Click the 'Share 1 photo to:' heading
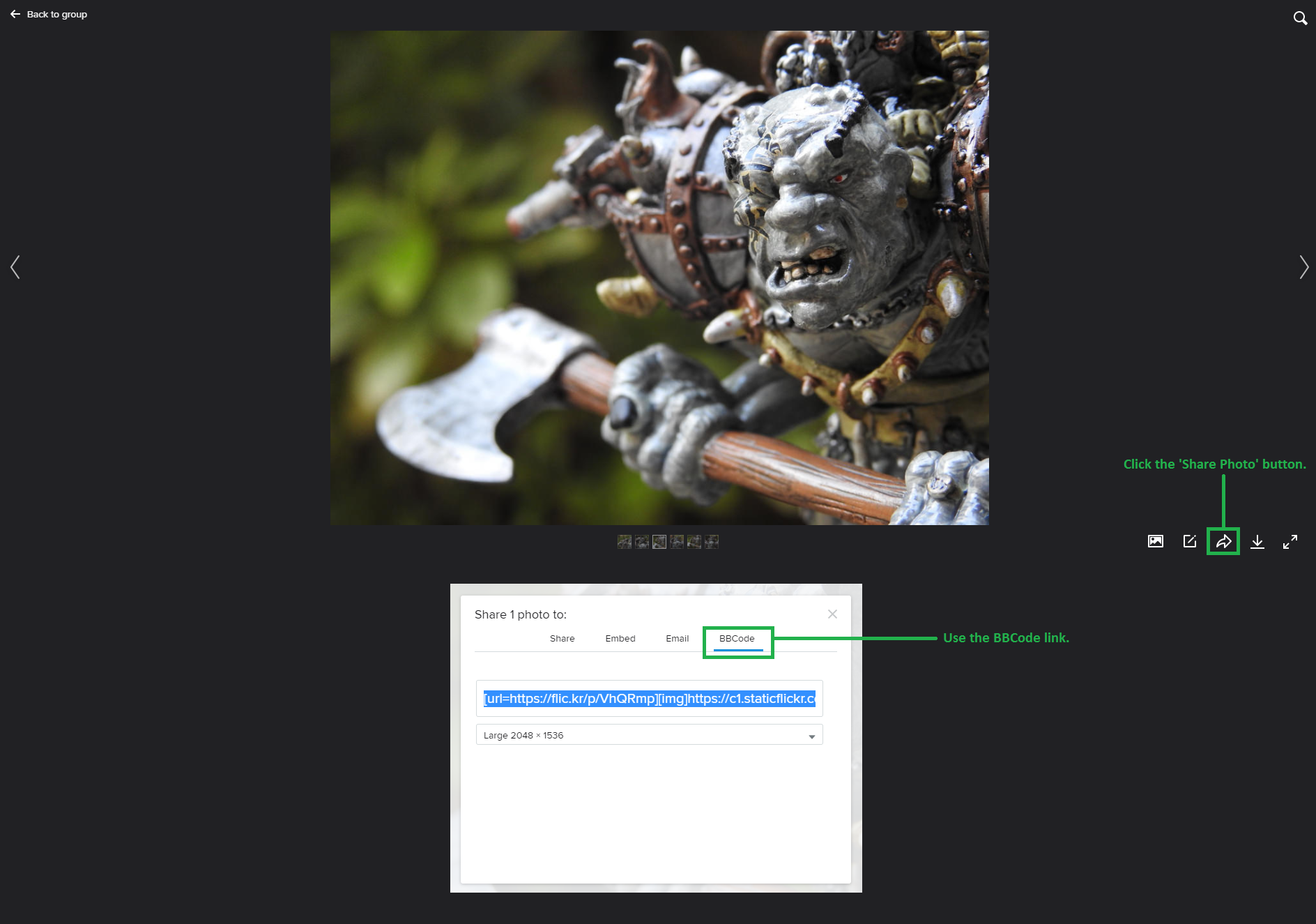The image size is (1316, 924). 521,614
